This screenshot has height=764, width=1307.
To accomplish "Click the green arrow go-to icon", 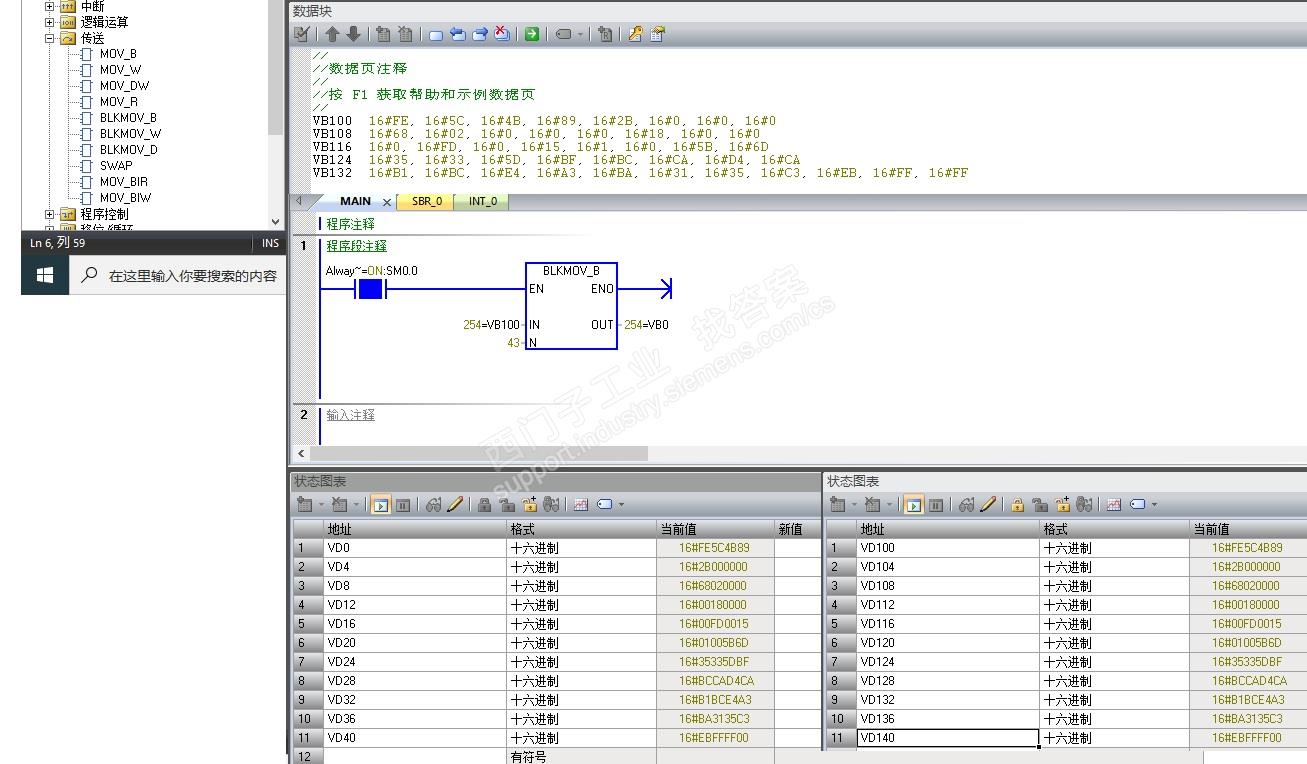I will pyautogui.click(x=532, y=34).
